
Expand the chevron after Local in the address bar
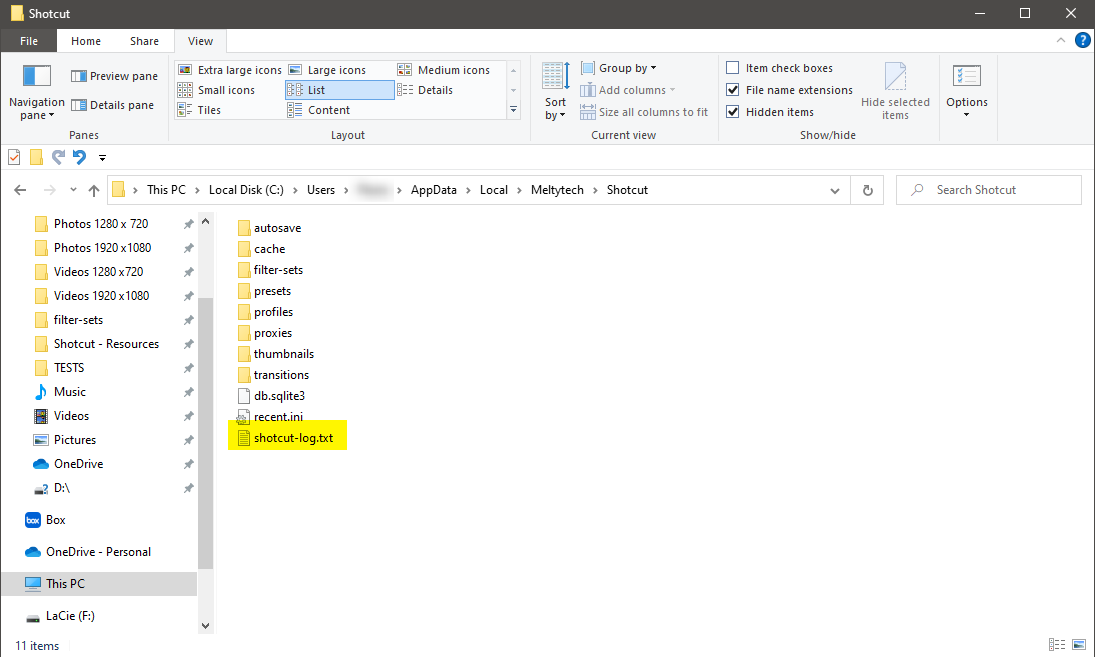pos(520,190)
